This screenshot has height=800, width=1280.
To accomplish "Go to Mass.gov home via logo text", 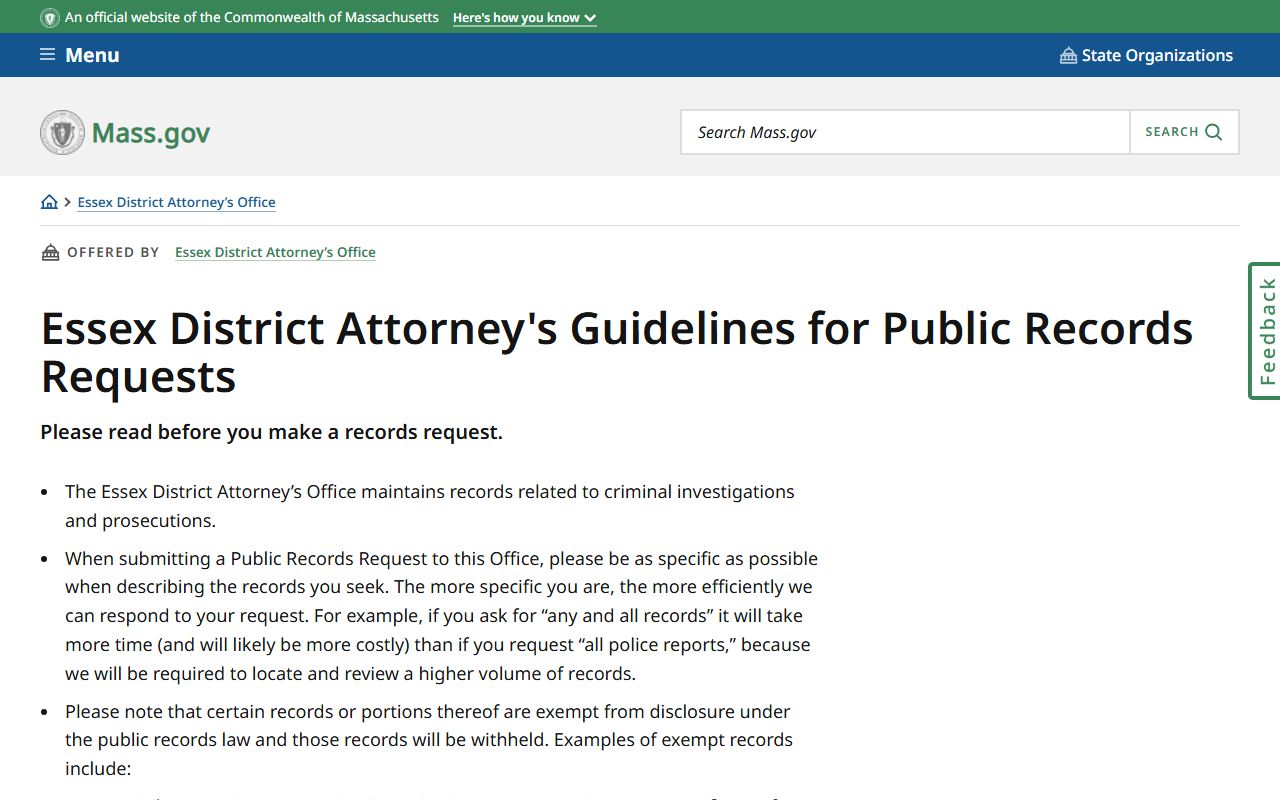I will [151, 133].
